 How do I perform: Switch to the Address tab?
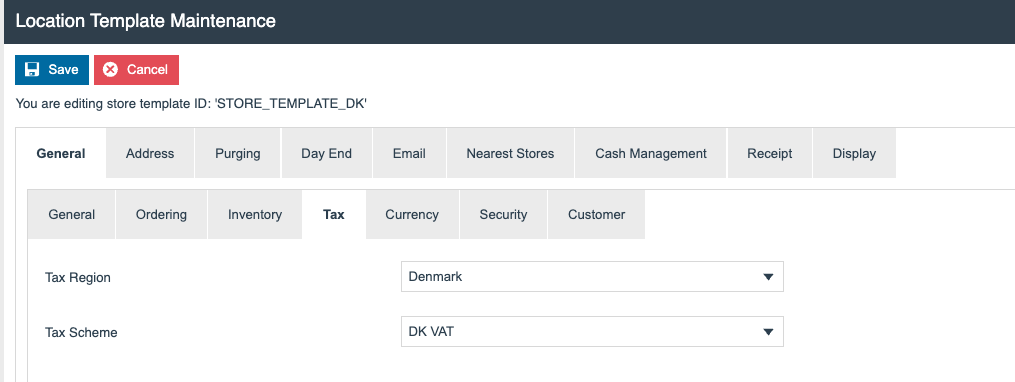pos(150,153)
